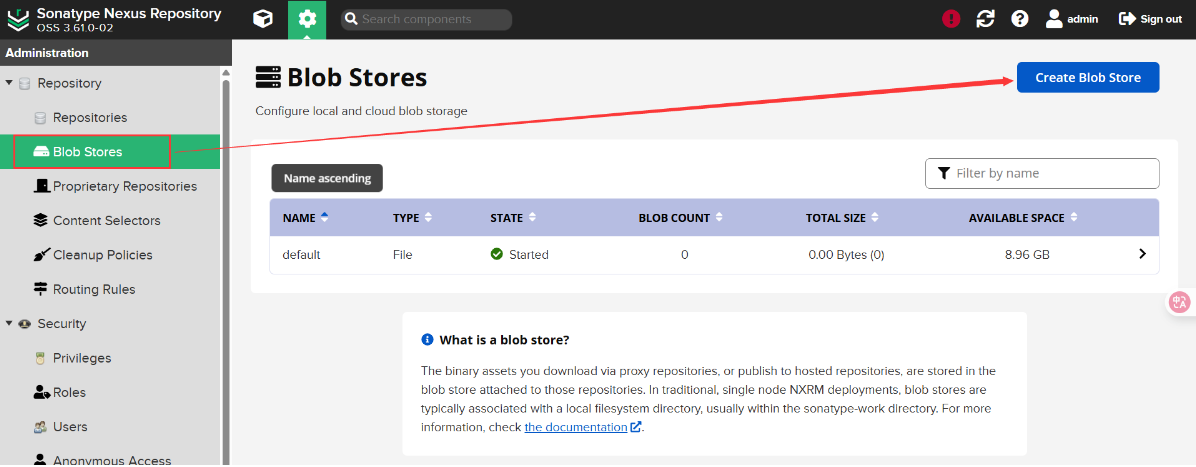1196x467 pixels.
Task: Click Sign out
Action: (1150, 19)
